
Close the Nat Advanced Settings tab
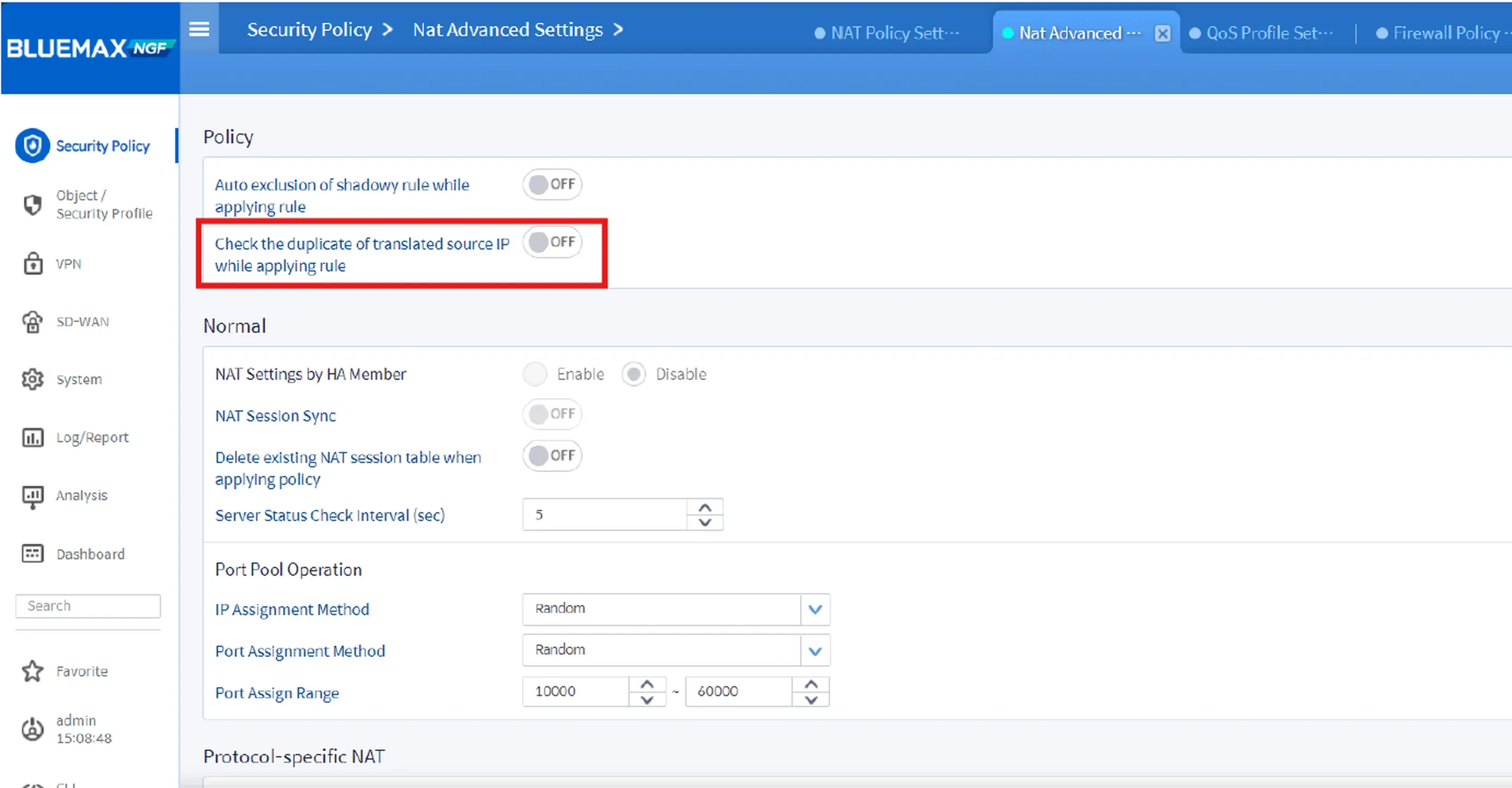tap(1163, 33)
